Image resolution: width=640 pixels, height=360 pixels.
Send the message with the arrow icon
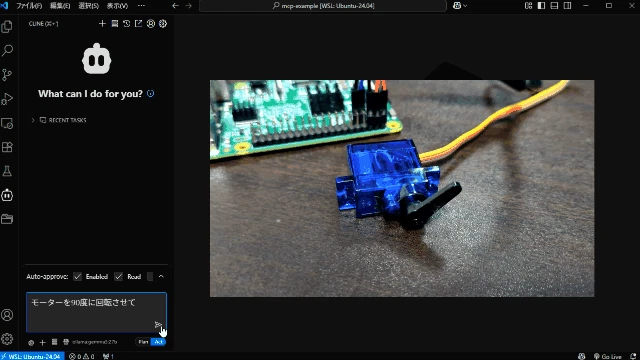(x=158, y=325)
